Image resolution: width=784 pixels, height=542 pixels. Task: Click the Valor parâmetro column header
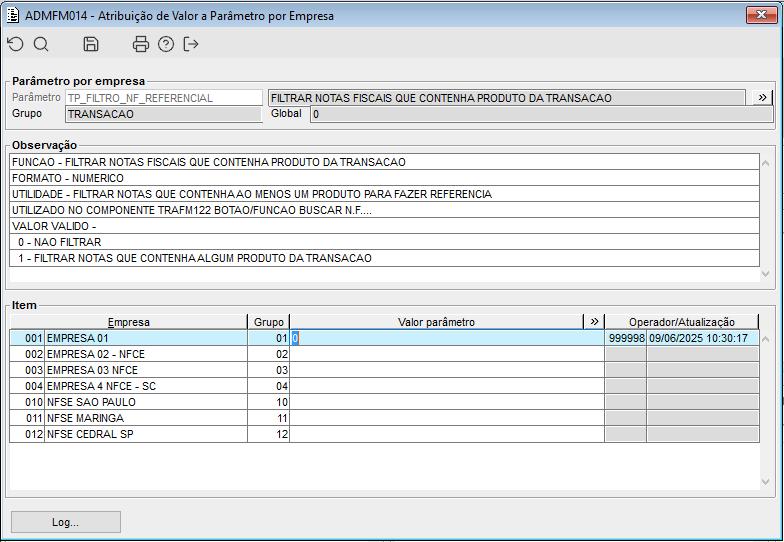pos(436,322)
